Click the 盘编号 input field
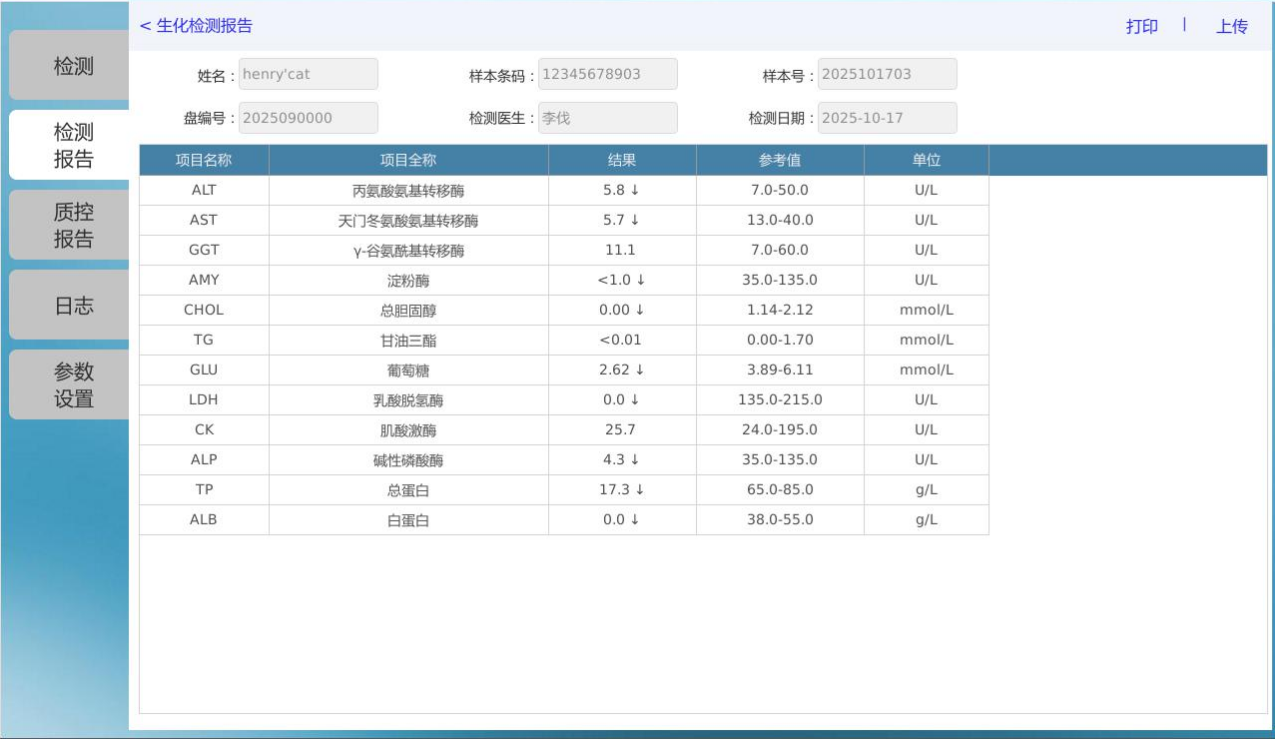The image size is (1275, 739). click(x=309, y=118)
